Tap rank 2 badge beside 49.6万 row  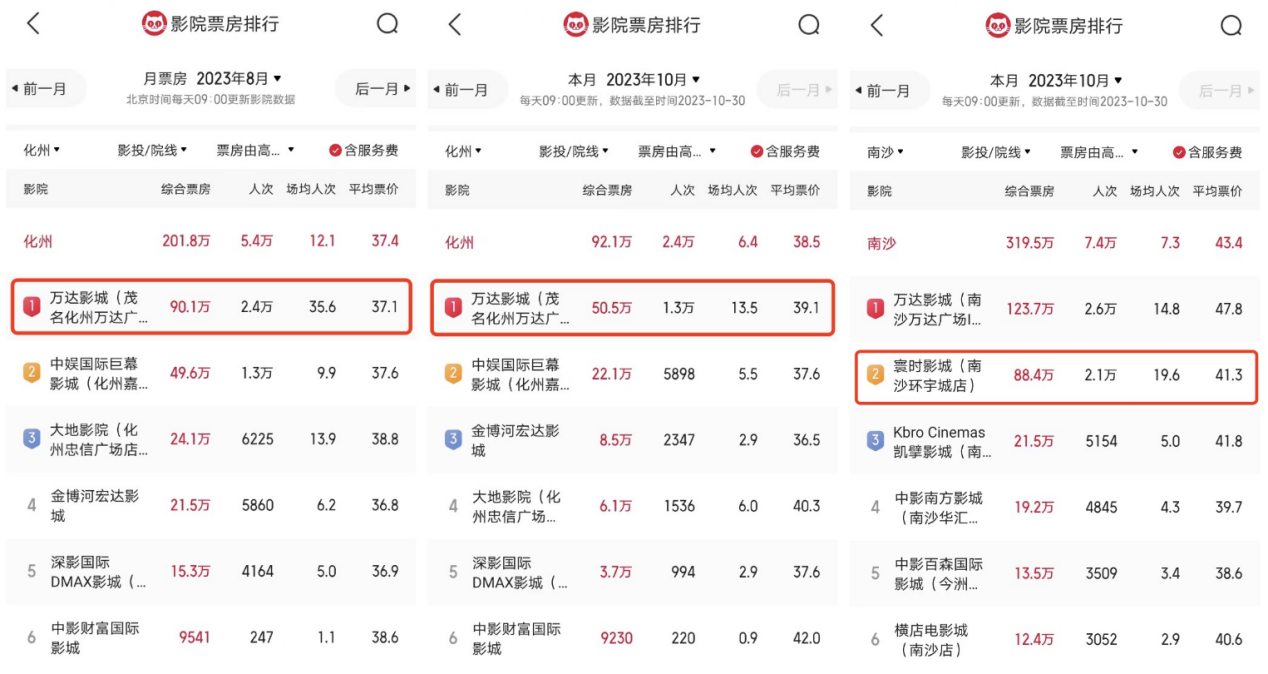pyautogui.click(x=32, y=374)
